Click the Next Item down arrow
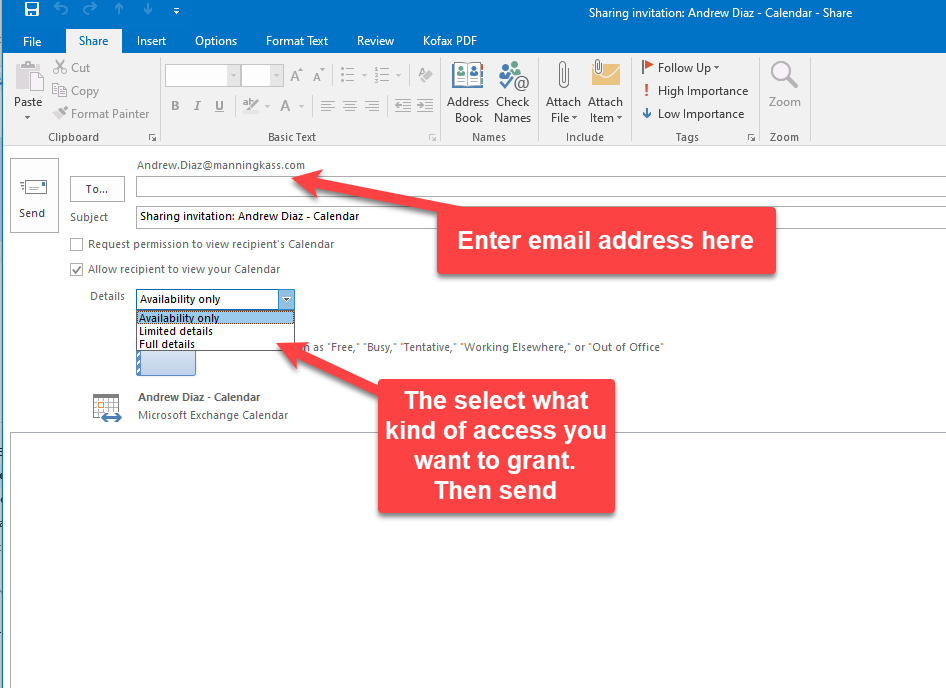 pyautogui.click(x=147, y=9)
